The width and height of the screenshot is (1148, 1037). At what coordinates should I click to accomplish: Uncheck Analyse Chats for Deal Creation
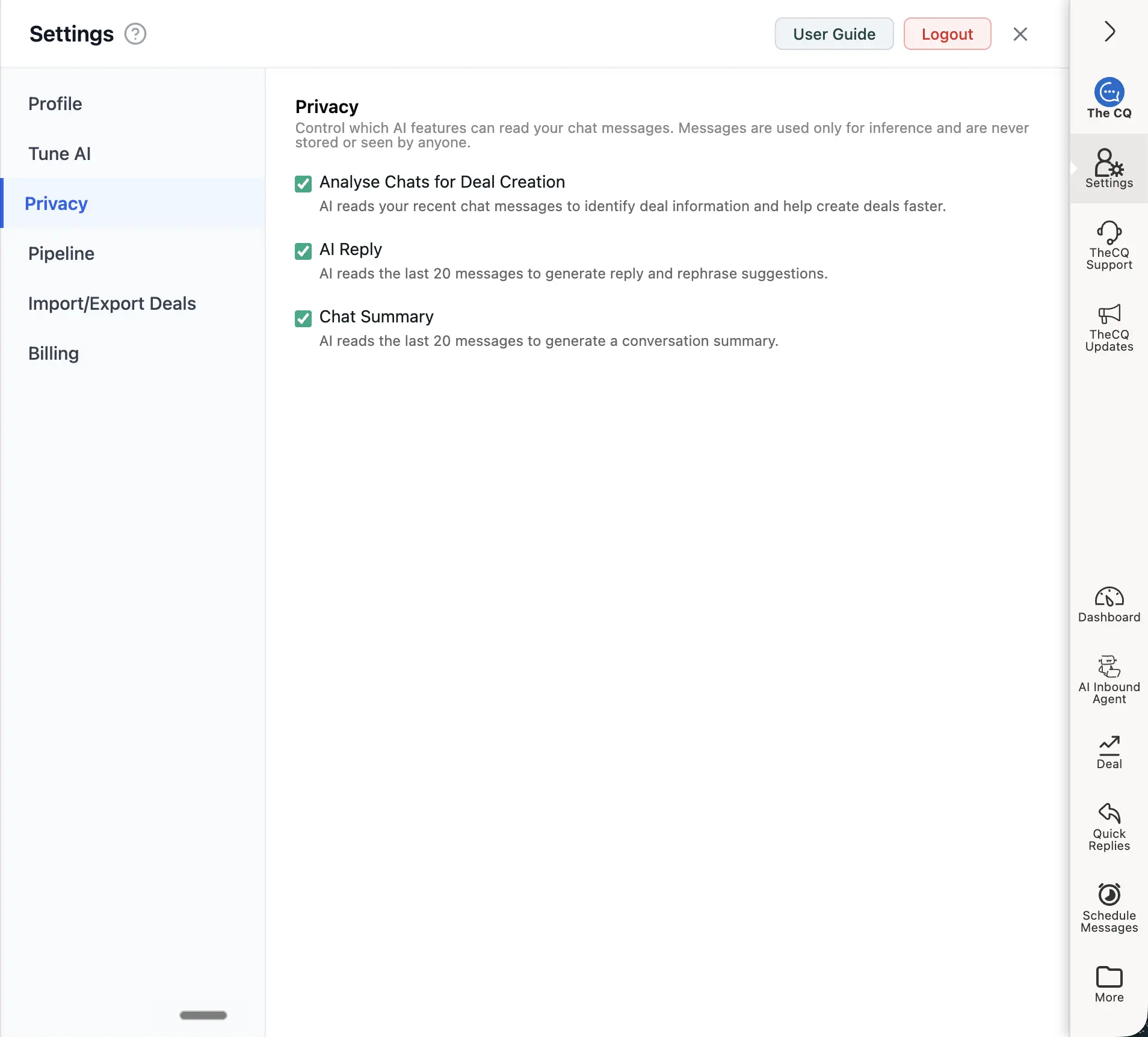coord(303,183)
